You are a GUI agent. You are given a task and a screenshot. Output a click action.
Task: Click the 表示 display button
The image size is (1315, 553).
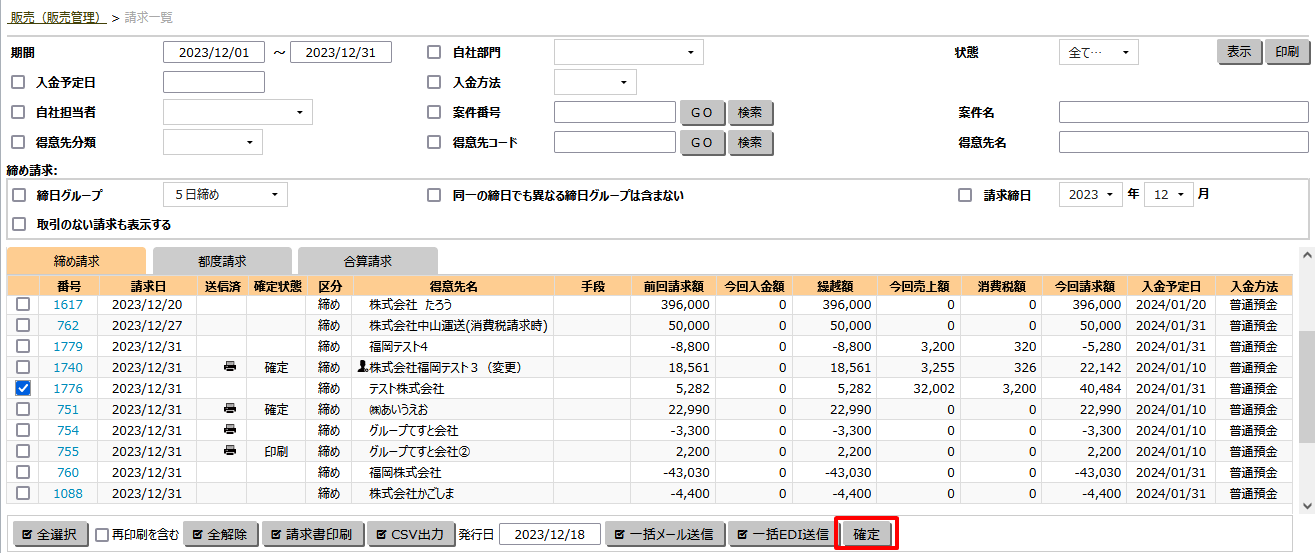(1238, 52)
